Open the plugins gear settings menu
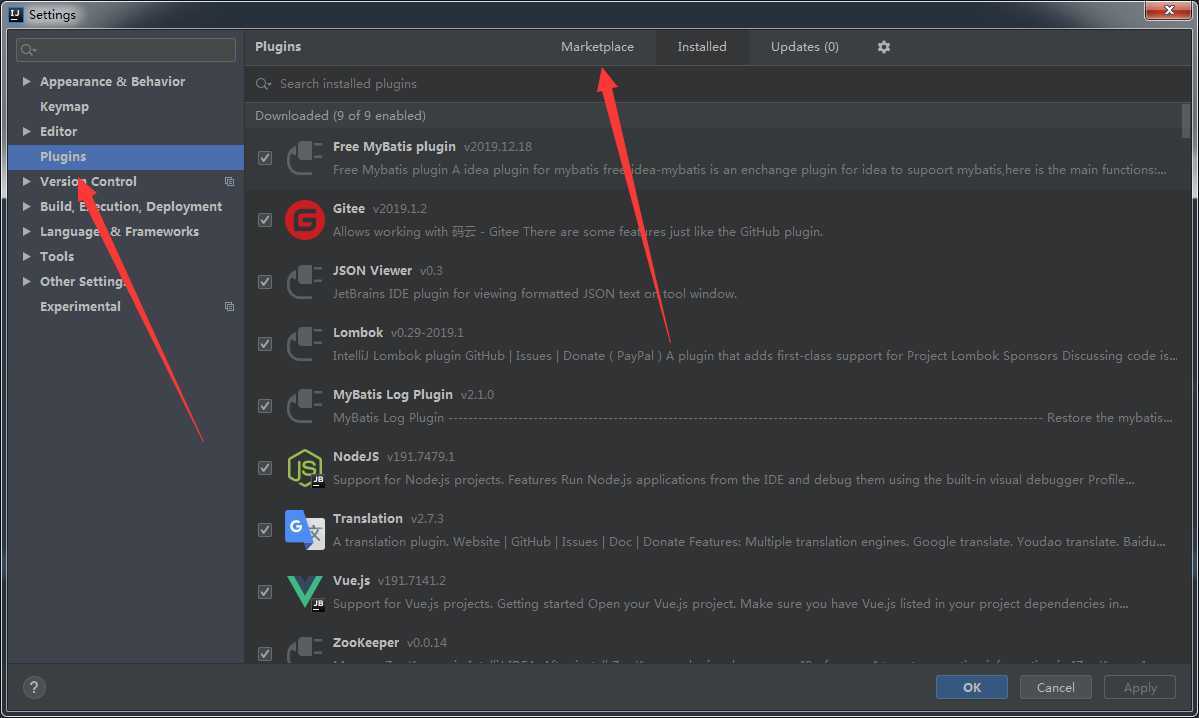 [883, 47]
